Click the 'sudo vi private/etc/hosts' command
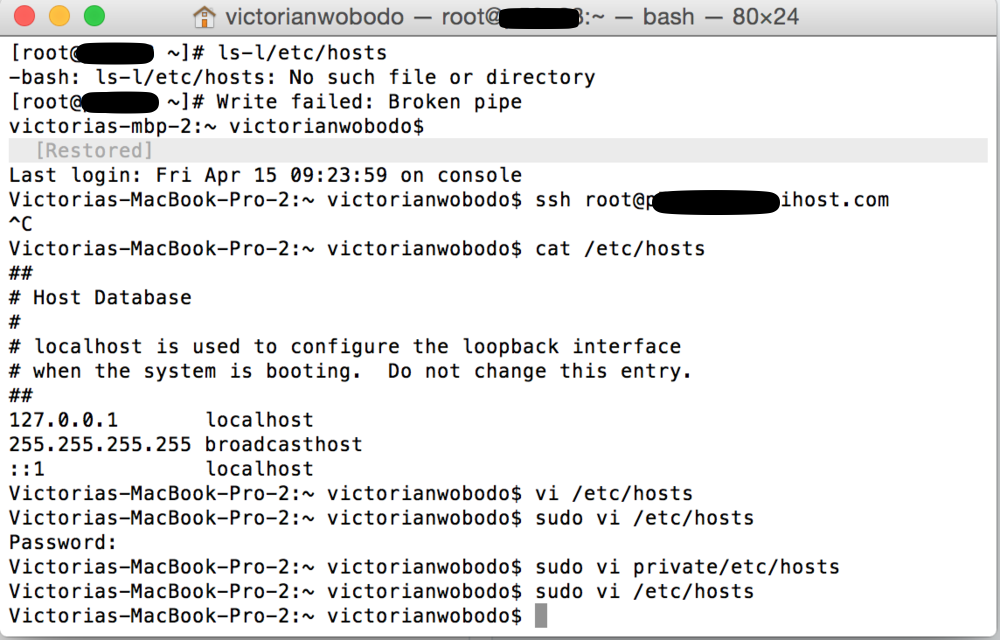Viewport: 1000px width, 640px height. coord(687,567)
